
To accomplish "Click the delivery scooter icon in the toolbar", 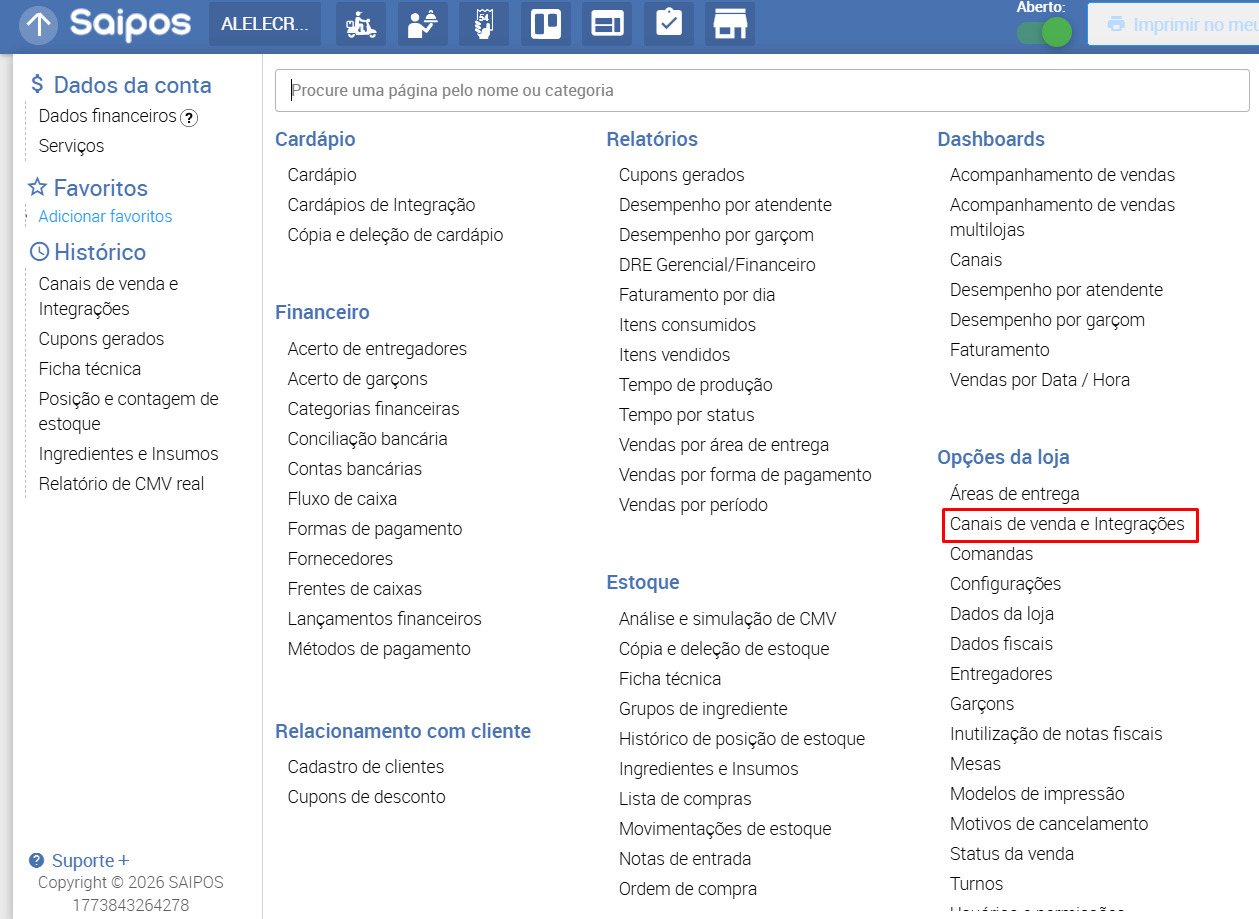I will pyautogui.click(x=360, y=24).
